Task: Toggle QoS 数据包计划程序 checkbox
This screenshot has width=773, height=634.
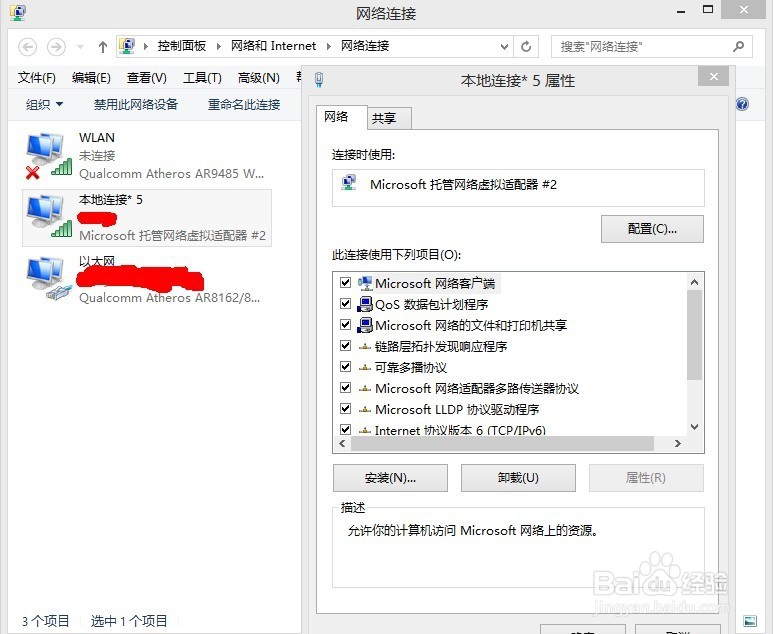Action: (x=346, y=304)
